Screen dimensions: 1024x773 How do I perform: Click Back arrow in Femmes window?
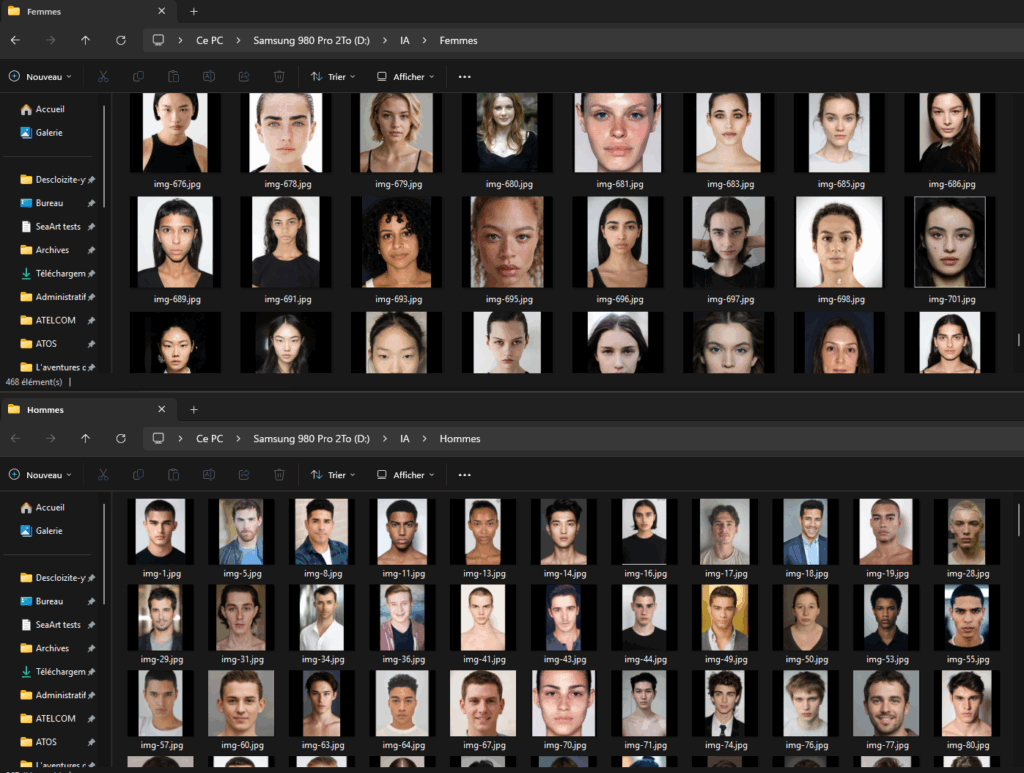pos(15,41)
